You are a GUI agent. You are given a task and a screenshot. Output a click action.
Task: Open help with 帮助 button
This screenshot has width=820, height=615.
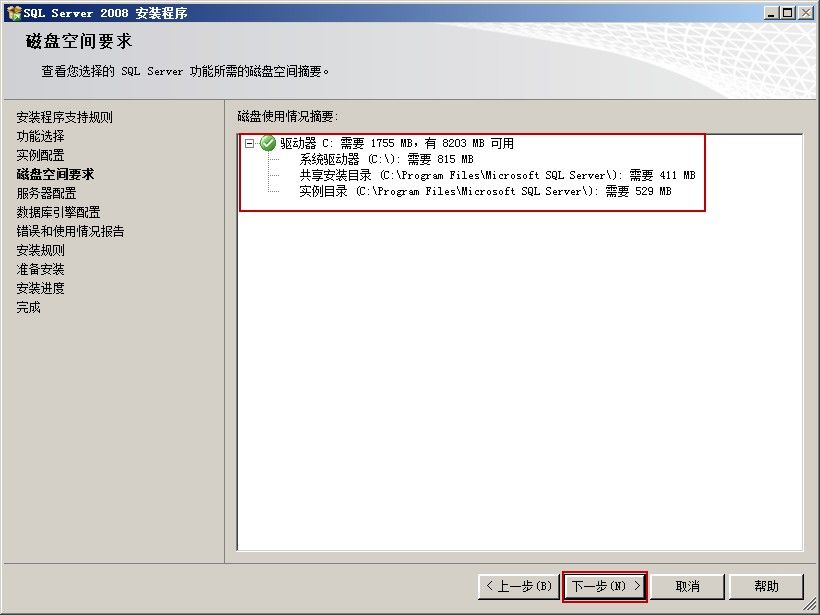[x=766, y=586]
